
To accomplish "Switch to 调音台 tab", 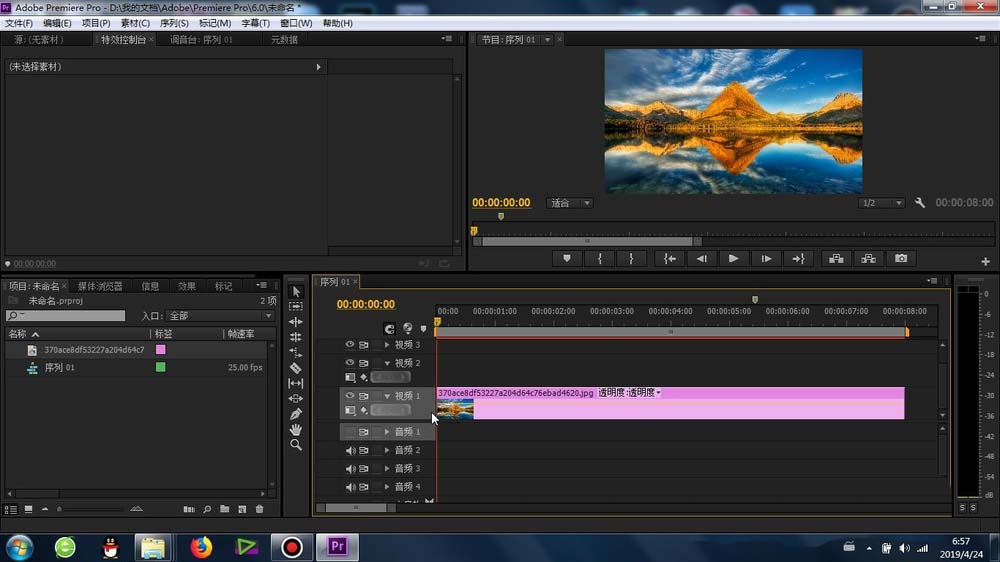I will pyautogui.click(x=202, y=40).
